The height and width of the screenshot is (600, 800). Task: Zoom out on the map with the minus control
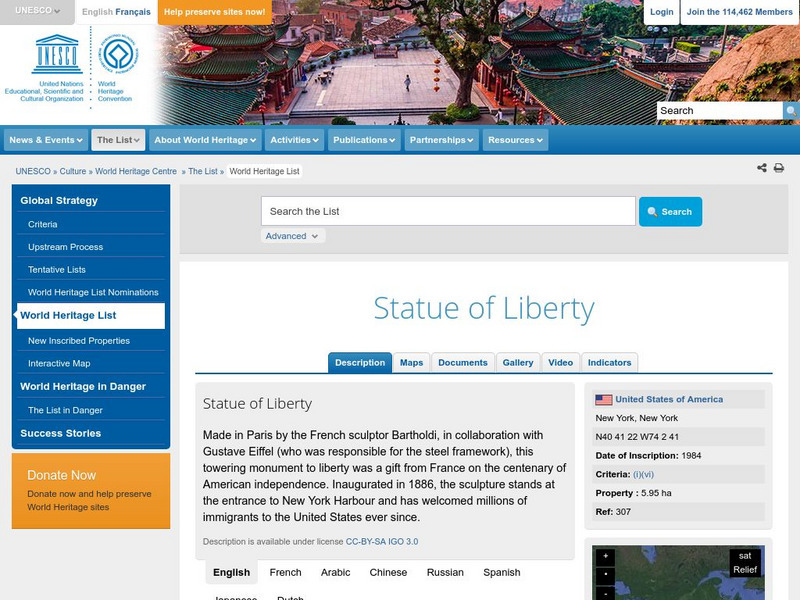pyautogui.click(x=605, y=592)
